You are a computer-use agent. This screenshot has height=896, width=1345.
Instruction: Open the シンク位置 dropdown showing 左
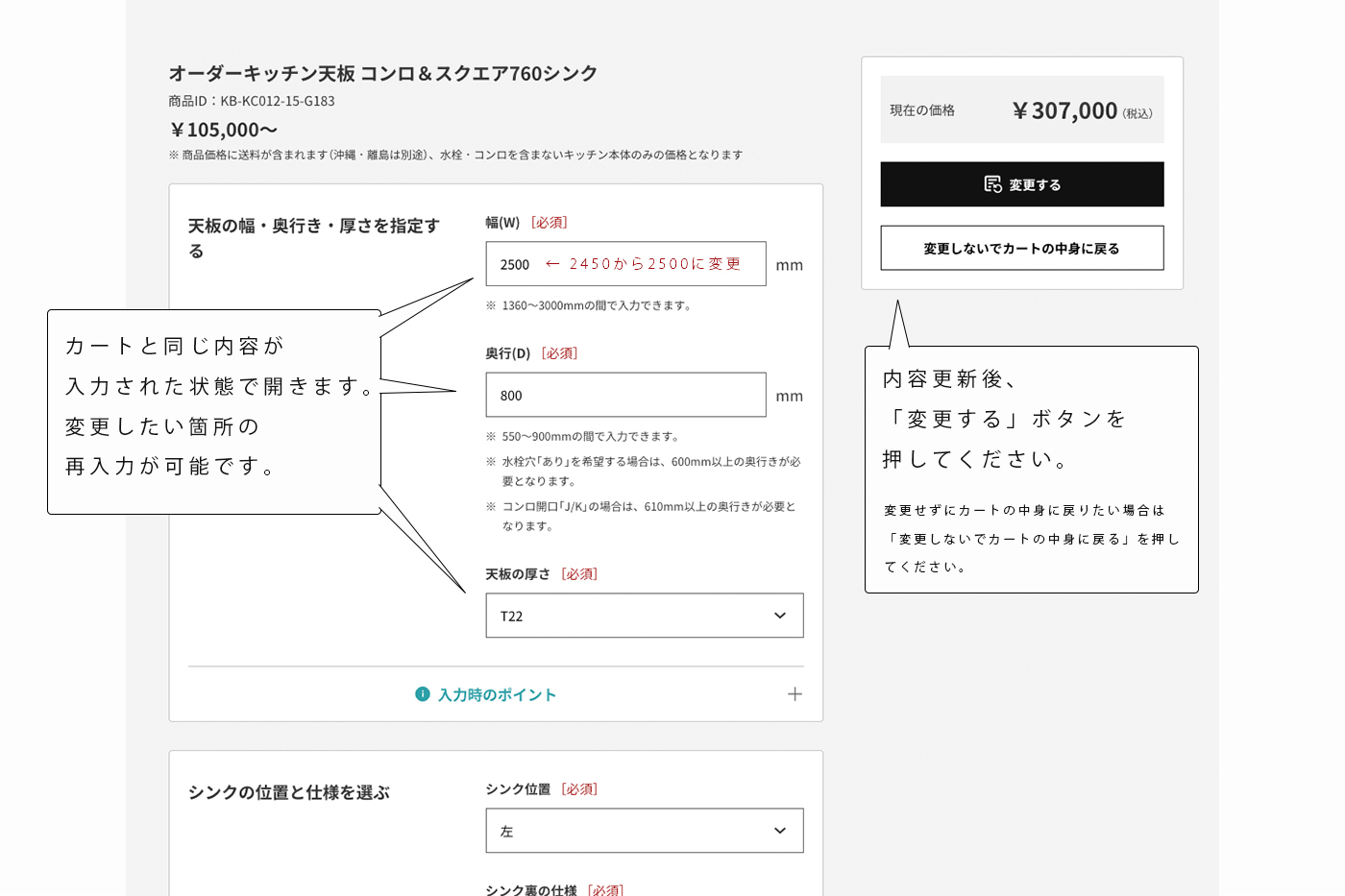[x=644, y=830]
